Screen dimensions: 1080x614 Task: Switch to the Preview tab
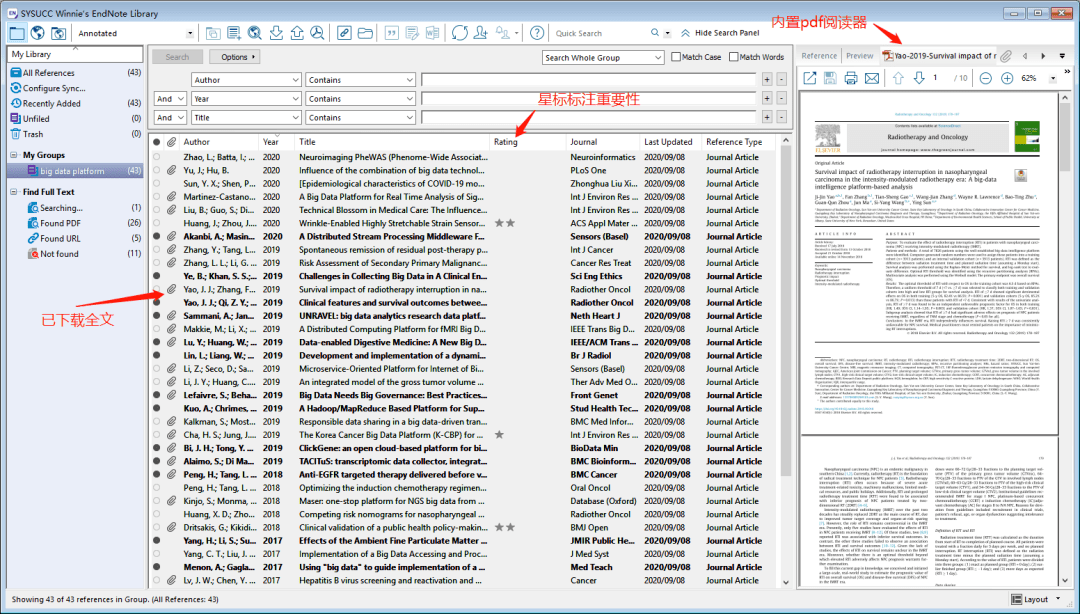click(859, 56)
